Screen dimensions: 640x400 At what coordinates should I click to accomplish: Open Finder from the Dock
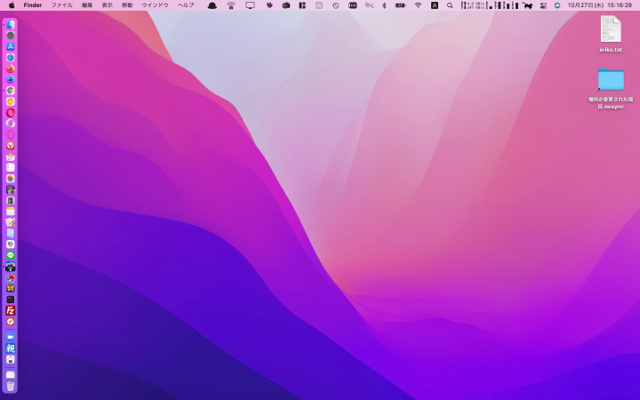point(10,24)
